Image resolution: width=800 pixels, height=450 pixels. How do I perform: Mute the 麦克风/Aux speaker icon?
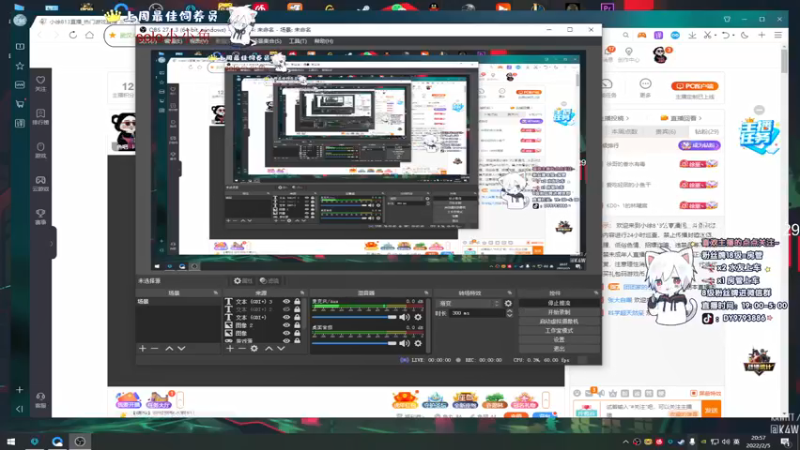405,317
